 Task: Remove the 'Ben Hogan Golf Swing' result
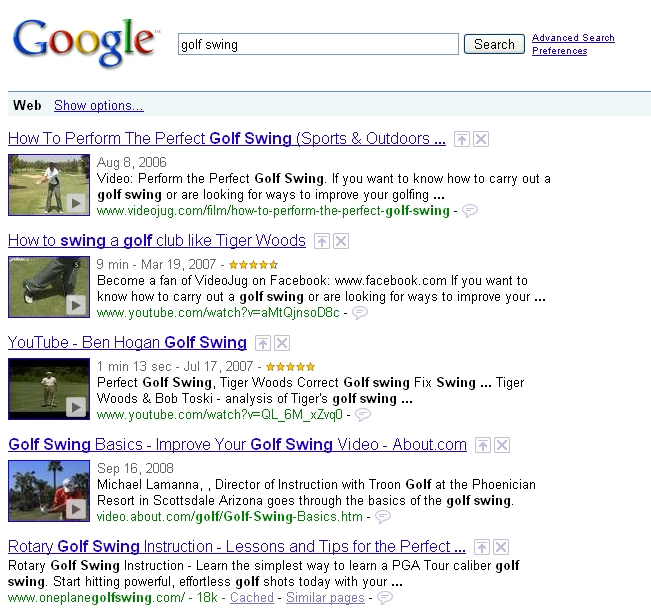click(282, 343)
